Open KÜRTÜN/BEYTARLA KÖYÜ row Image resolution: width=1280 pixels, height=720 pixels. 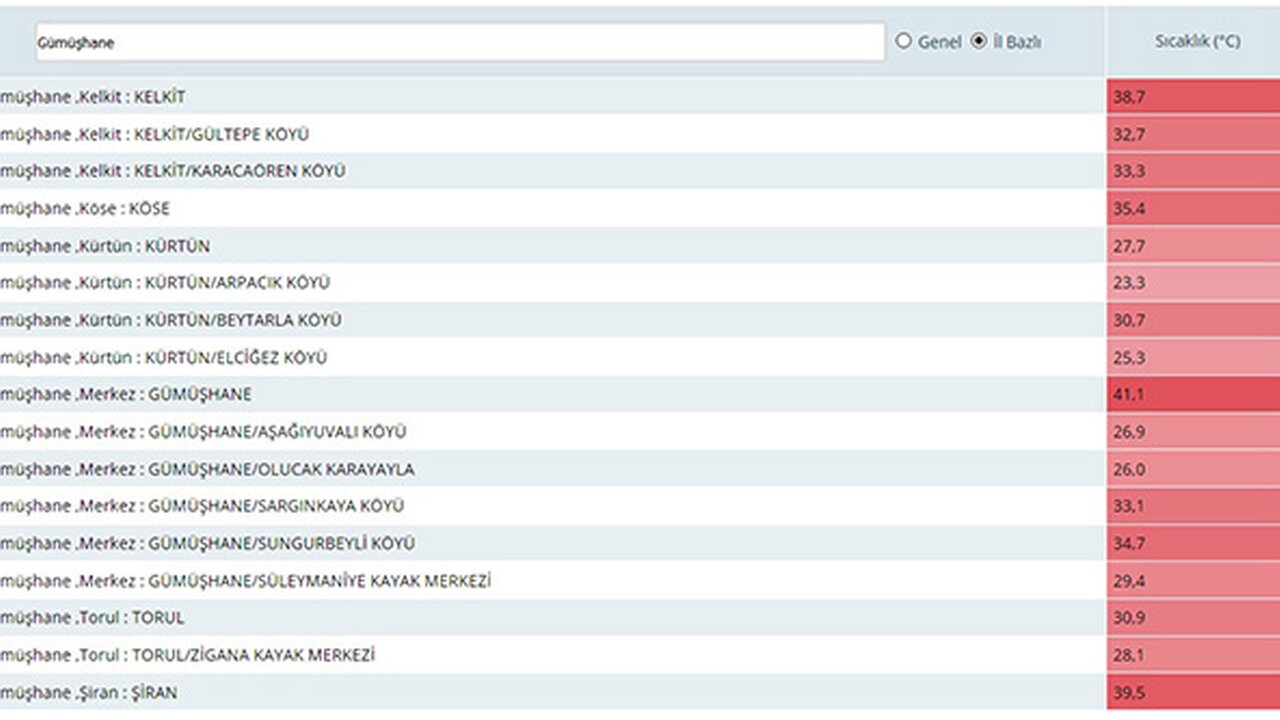coord(171,320)
